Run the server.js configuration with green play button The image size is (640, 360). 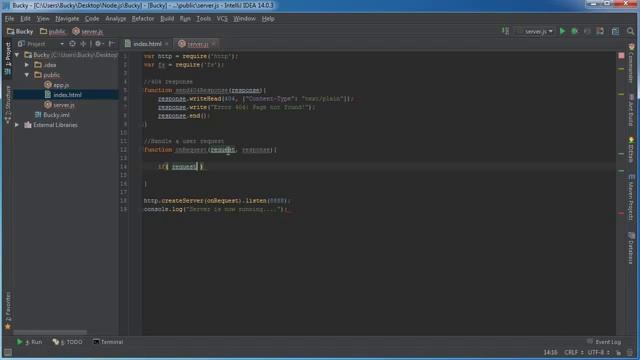point(562,31)
